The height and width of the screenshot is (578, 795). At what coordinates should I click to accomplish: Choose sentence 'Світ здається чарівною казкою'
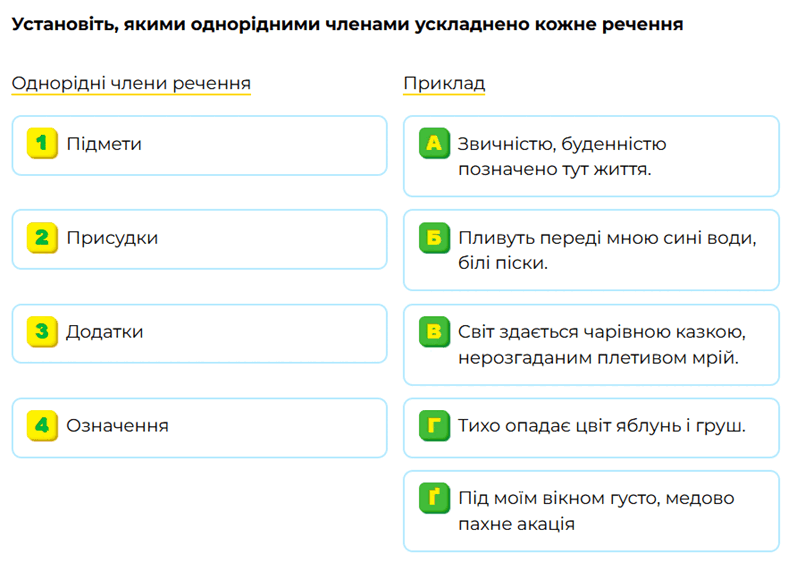[591, 344]
